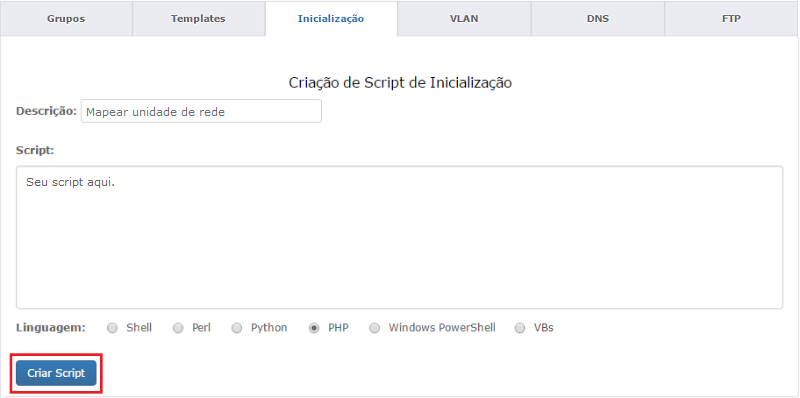Click the 'Criação de Script de Inicialização' heading
Image resolution: width=800 pixels, height=398 pixels.
tap(400, 83)
